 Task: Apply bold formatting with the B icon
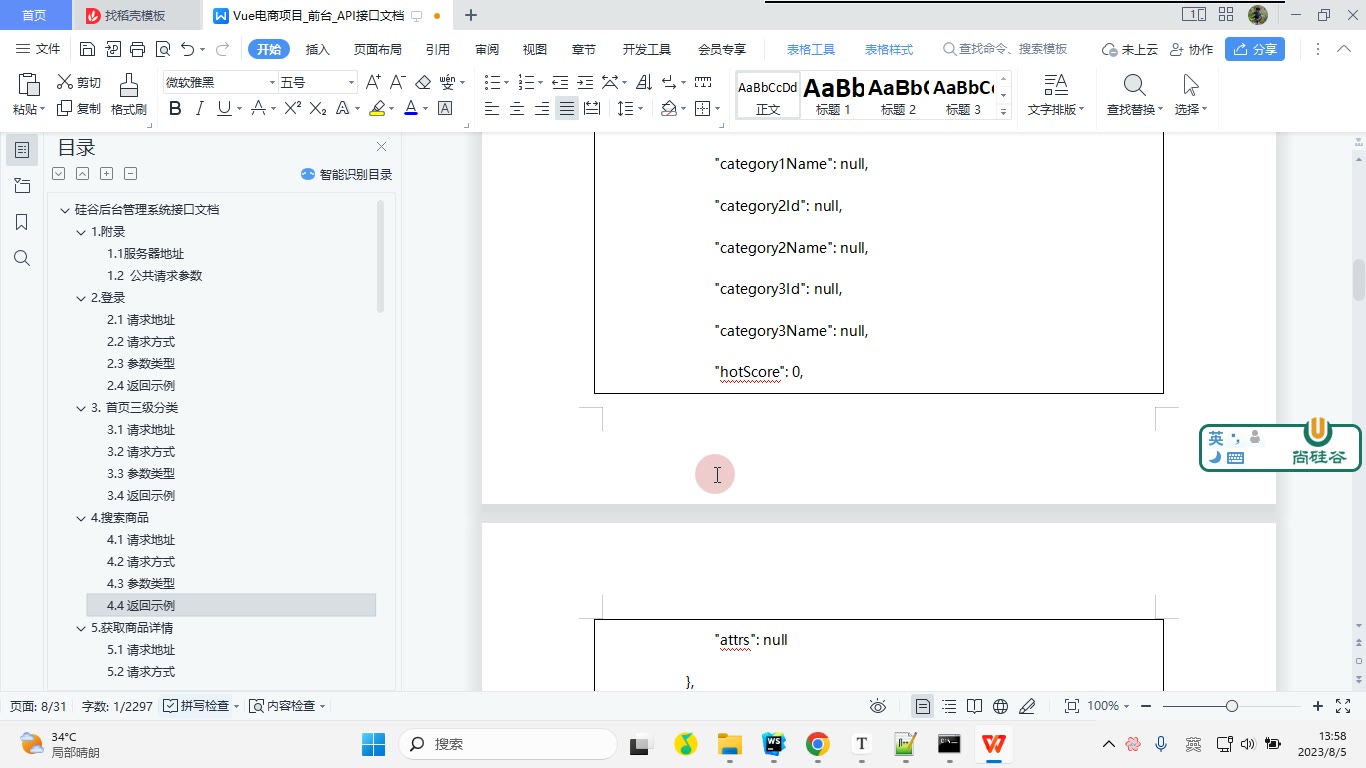[175, 109]
